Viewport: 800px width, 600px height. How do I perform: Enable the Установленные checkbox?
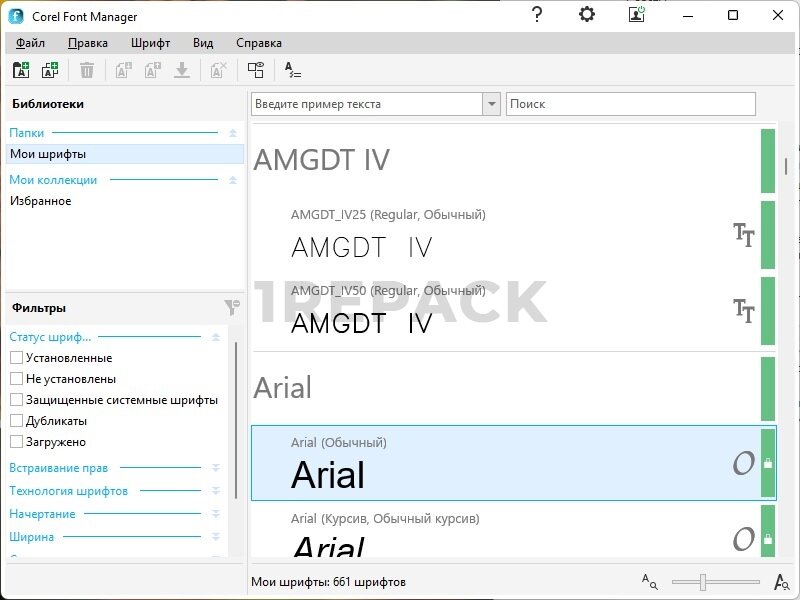(16, 358)
